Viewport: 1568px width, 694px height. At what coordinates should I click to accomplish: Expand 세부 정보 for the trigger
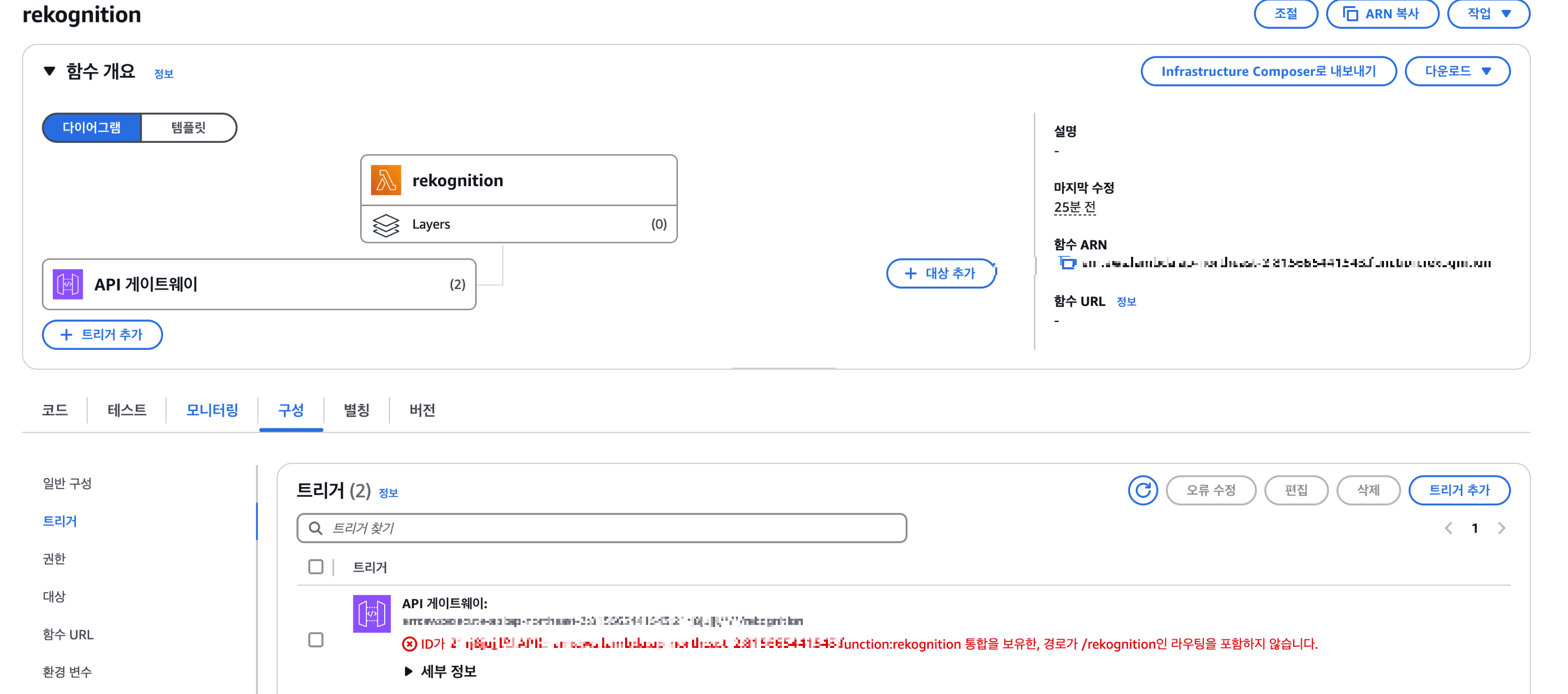[x=441, y=671]
